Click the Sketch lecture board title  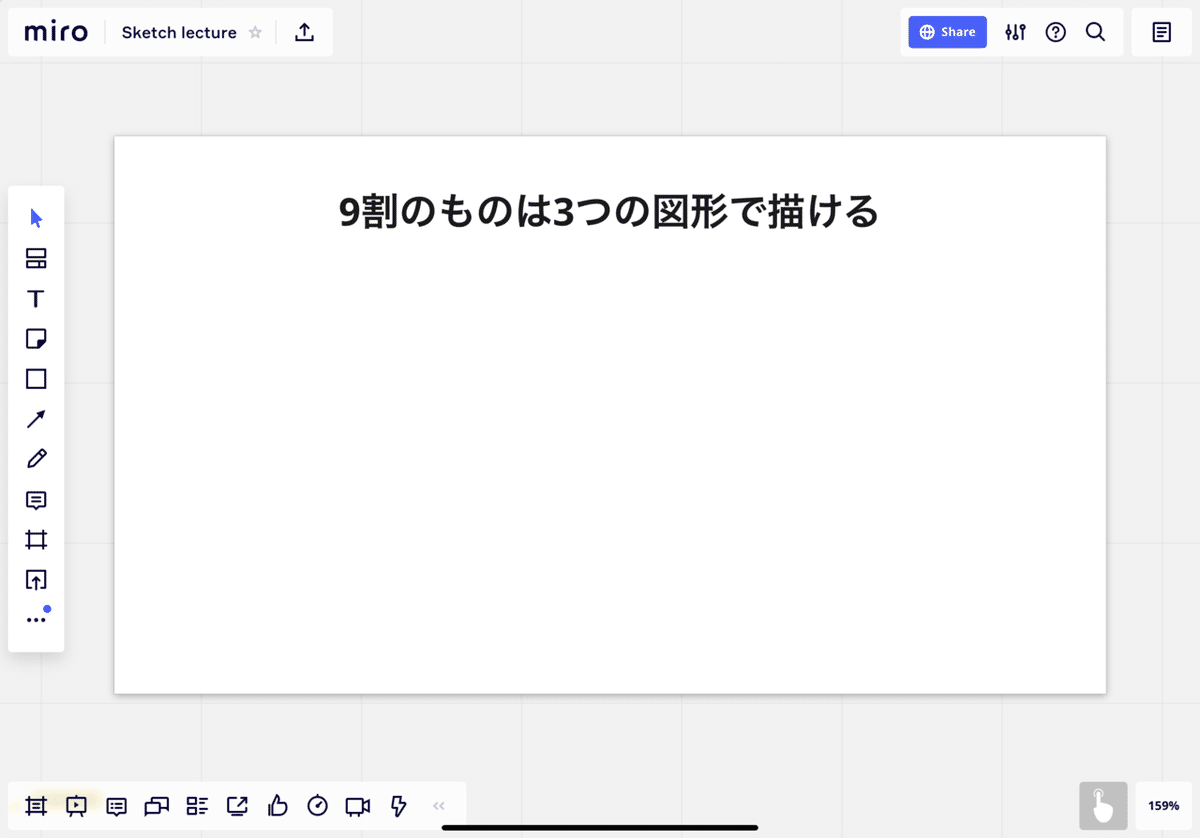tap(178, 32)
